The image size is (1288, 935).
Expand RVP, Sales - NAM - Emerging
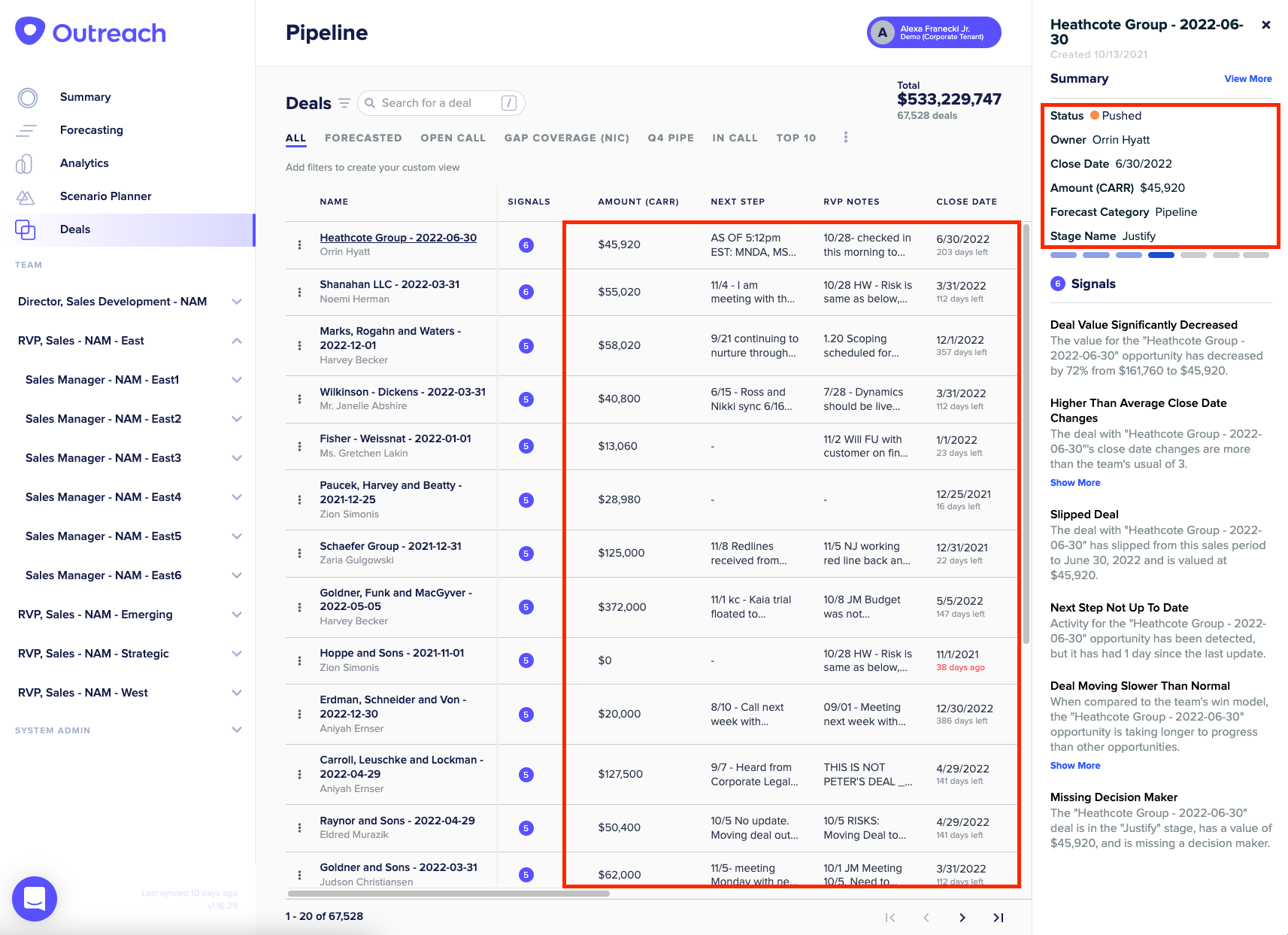point(237,615)
